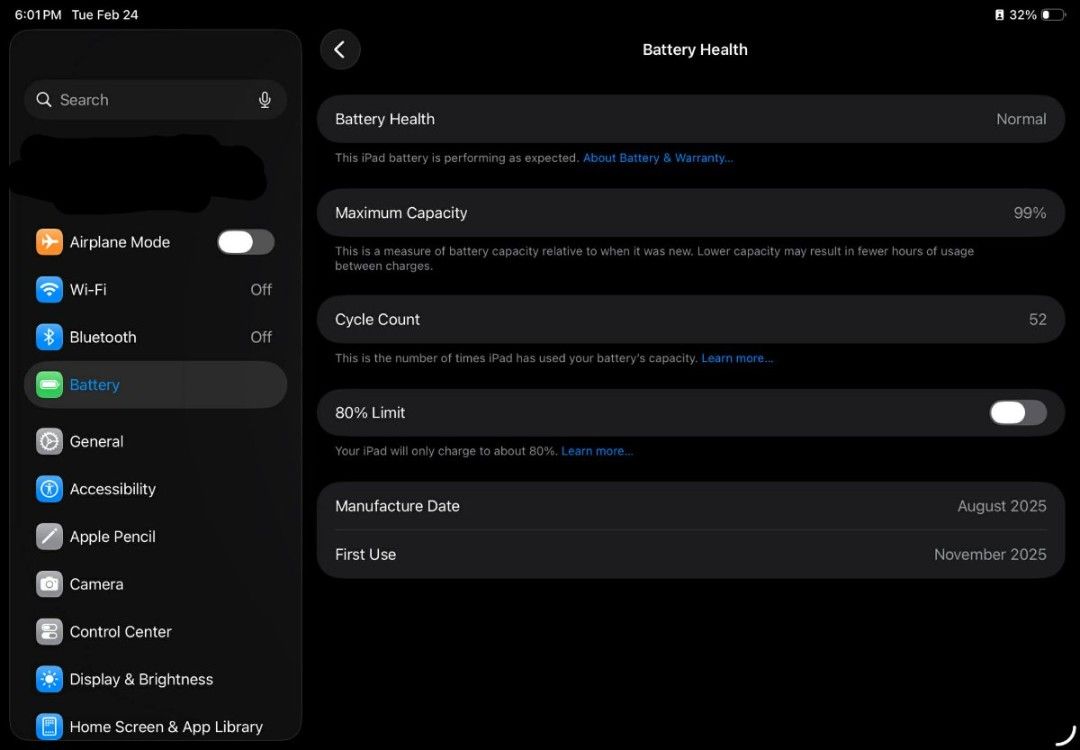
Task: Tap the General gear icon
Action: 49,441
